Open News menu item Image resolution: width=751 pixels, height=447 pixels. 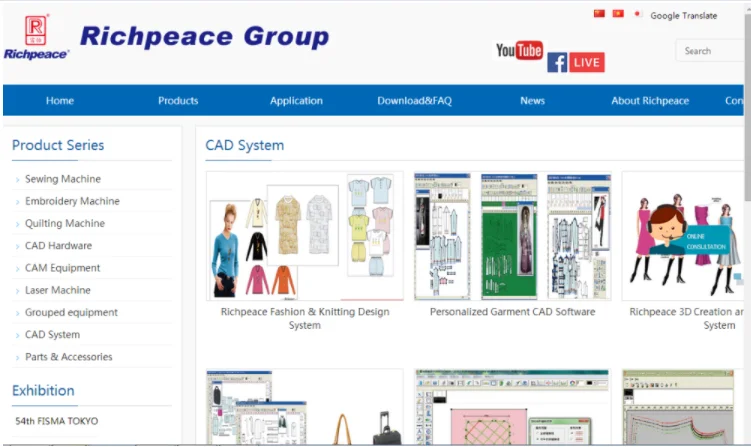(533, 101)
